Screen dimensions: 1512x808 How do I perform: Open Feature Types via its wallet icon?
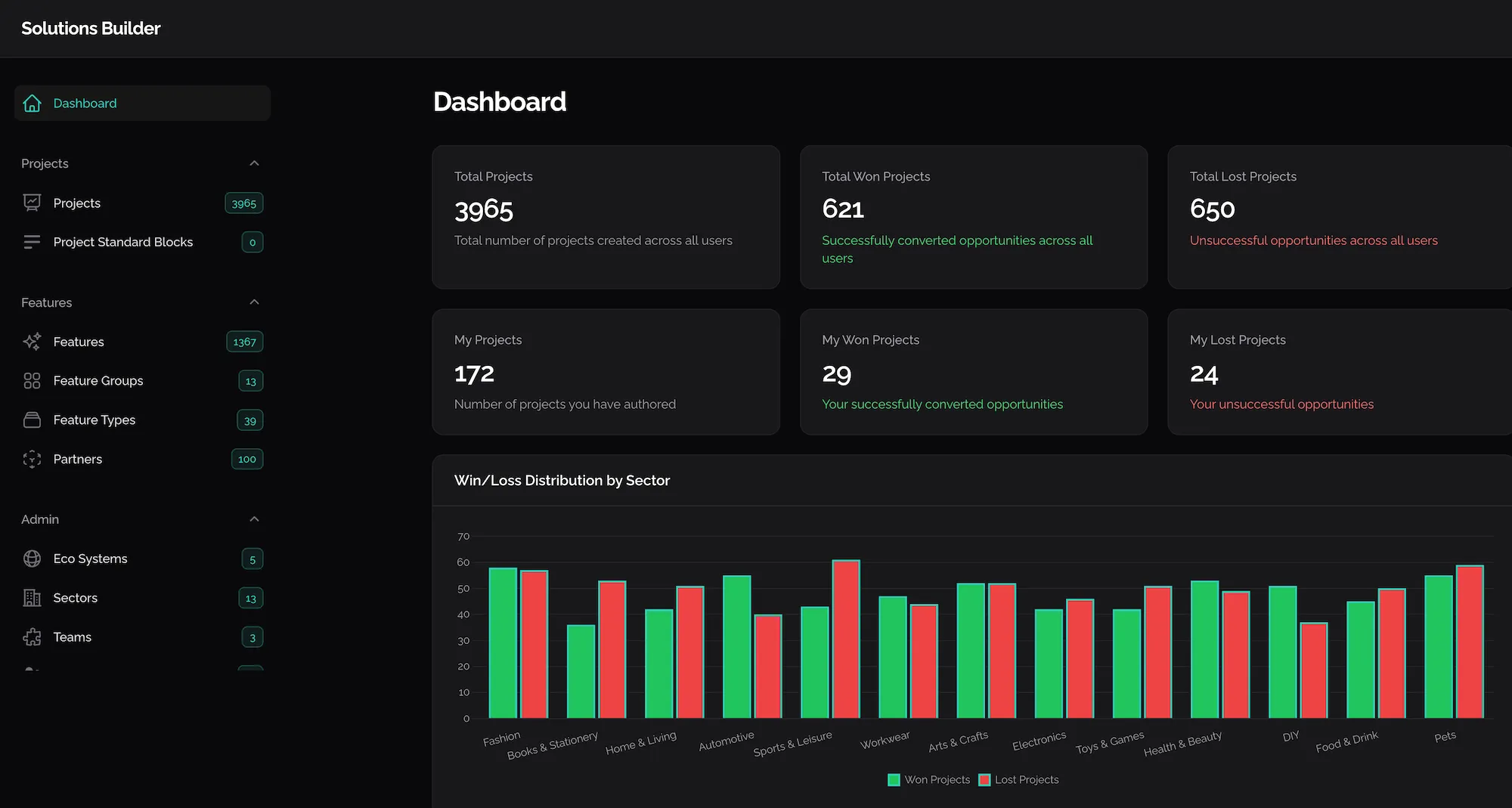point(32,419)
